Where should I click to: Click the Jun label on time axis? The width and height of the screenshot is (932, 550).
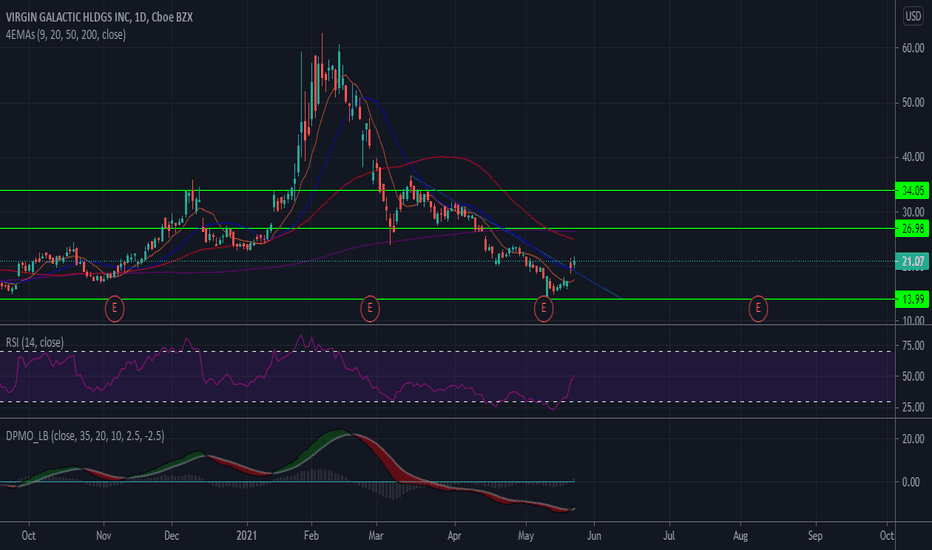pos(594,536)
